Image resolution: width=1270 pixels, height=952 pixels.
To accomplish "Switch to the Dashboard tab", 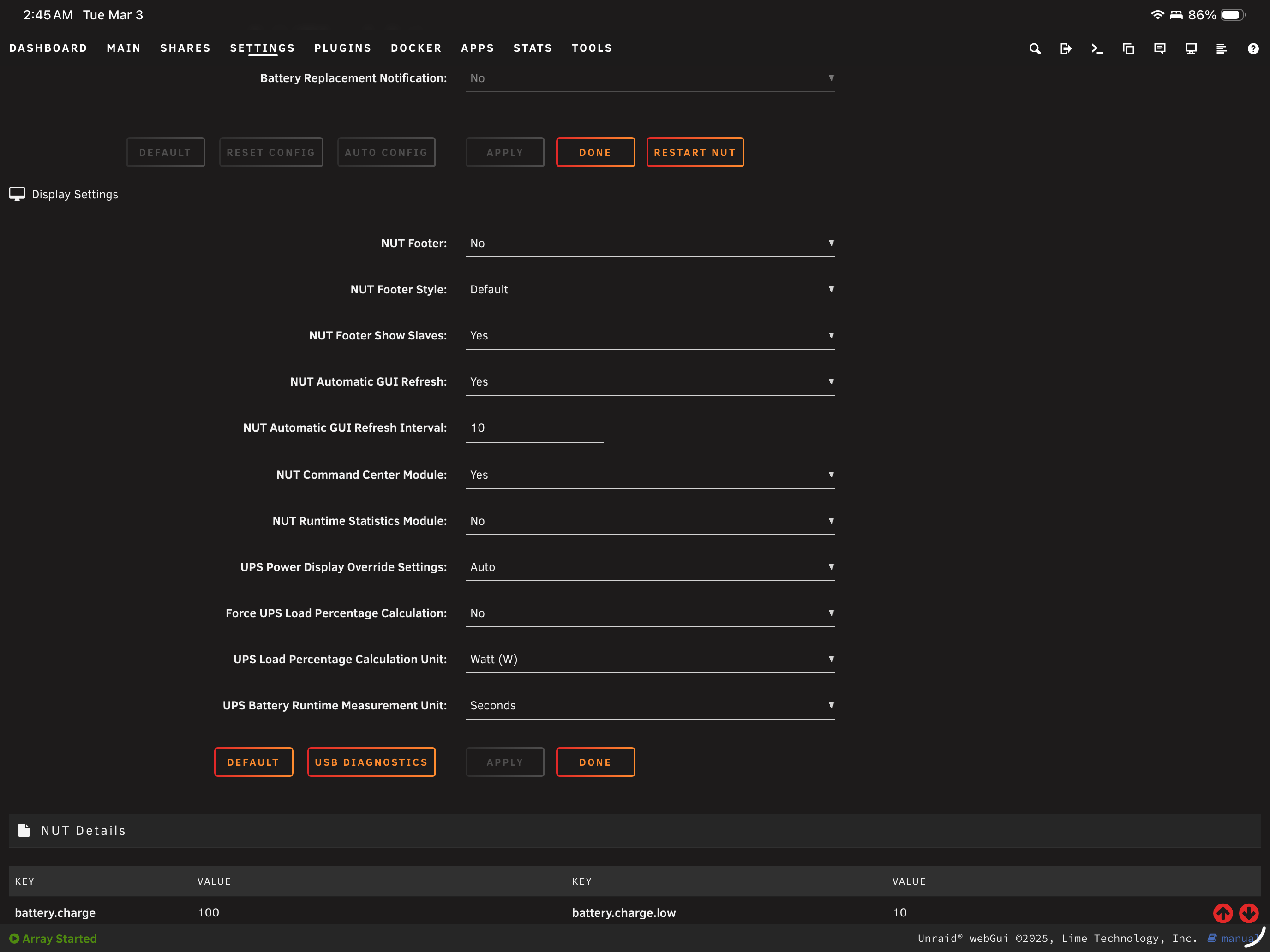I will (48, 48).
